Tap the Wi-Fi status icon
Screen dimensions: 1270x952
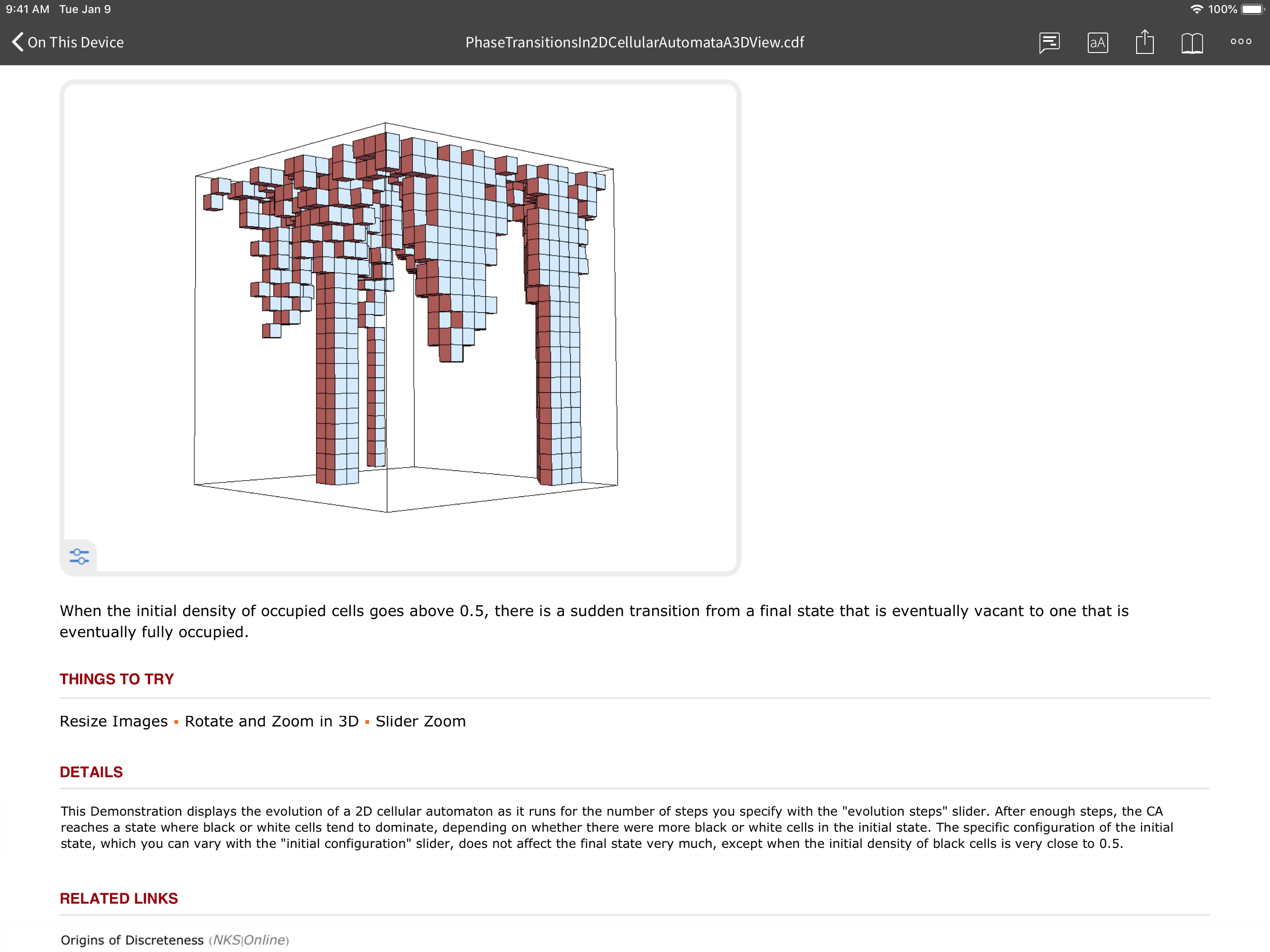[1197, 9]
